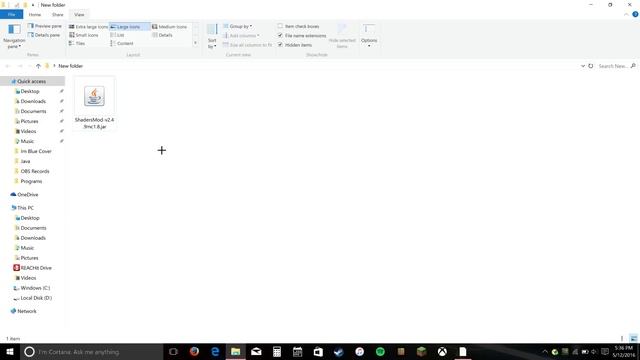Select the ShadersMod jar file
Image resolution: width=640 pixels, height=360 pixels.
(x=94, y=104)
